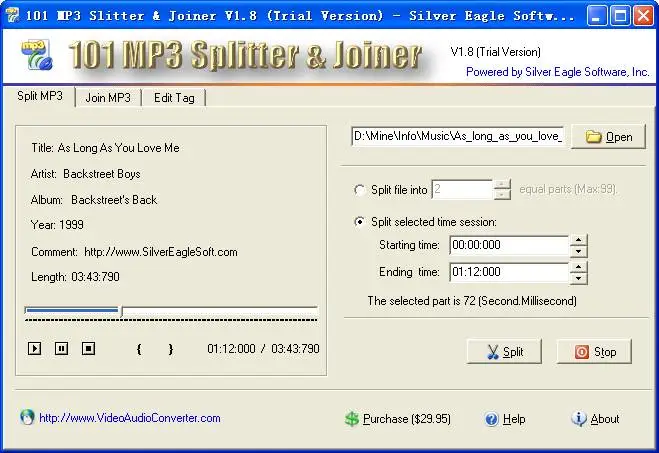Click the Starting time input field
This screenshot has width=659, height=453.
pos(509,245)
